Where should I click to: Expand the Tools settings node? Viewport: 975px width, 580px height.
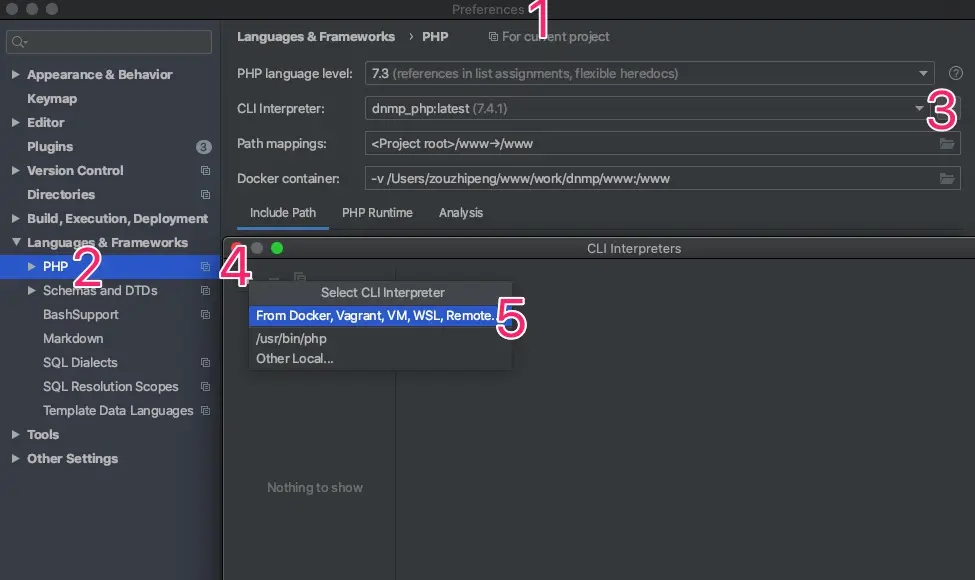[16, 435]
